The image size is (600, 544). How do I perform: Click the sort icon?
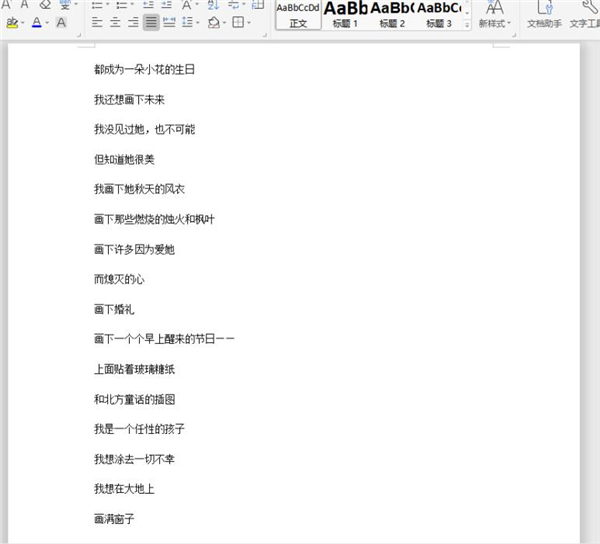coord(214,4)
